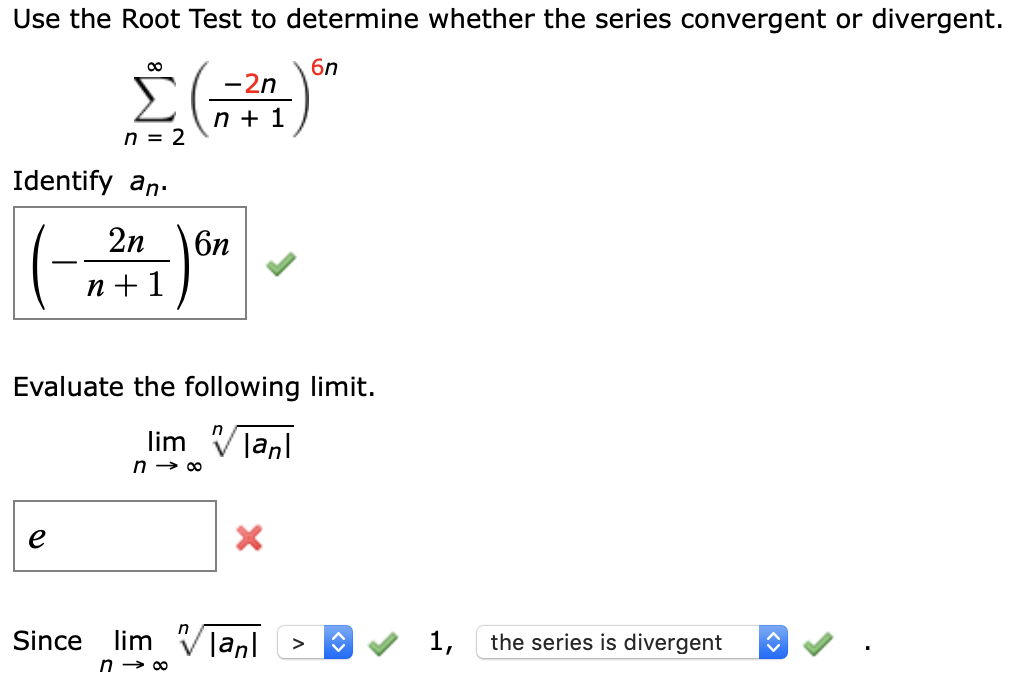Click the up-down chevron on the inequality selector
This screenshot has height=678, width=1012.
tap(340, 642)
